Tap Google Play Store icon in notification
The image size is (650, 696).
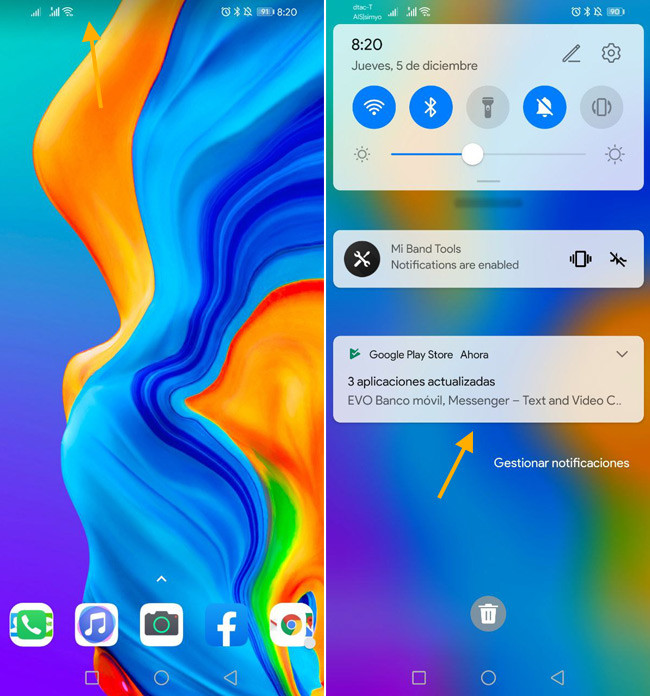point(355,354)
